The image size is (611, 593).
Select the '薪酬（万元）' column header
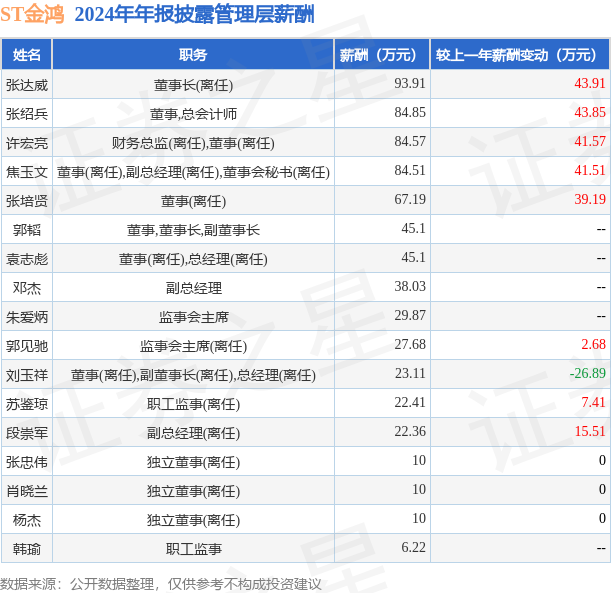pos(382,55)
